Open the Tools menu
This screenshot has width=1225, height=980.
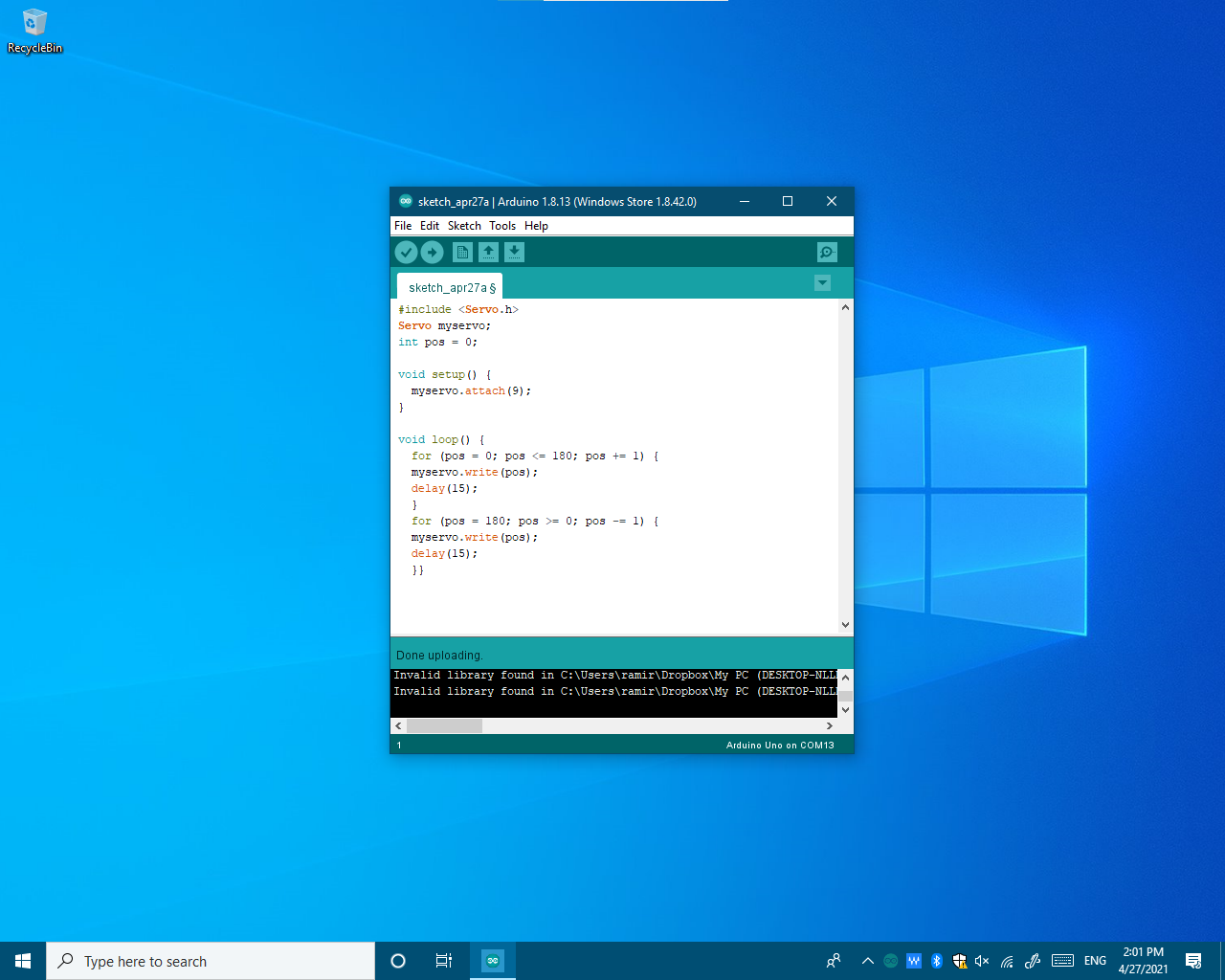tap(502, 226)
